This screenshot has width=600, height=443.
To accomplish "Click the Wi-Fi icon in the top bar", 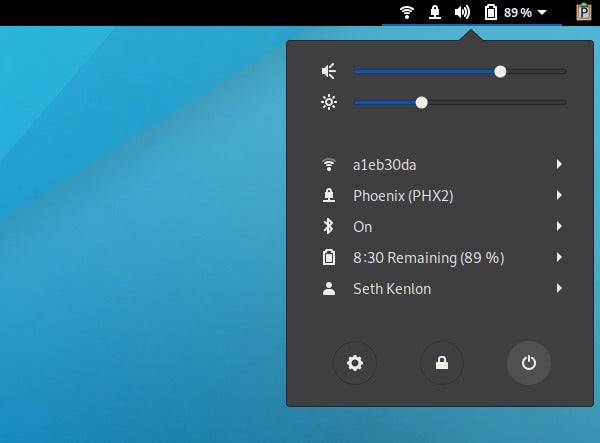I will (407, 12).
